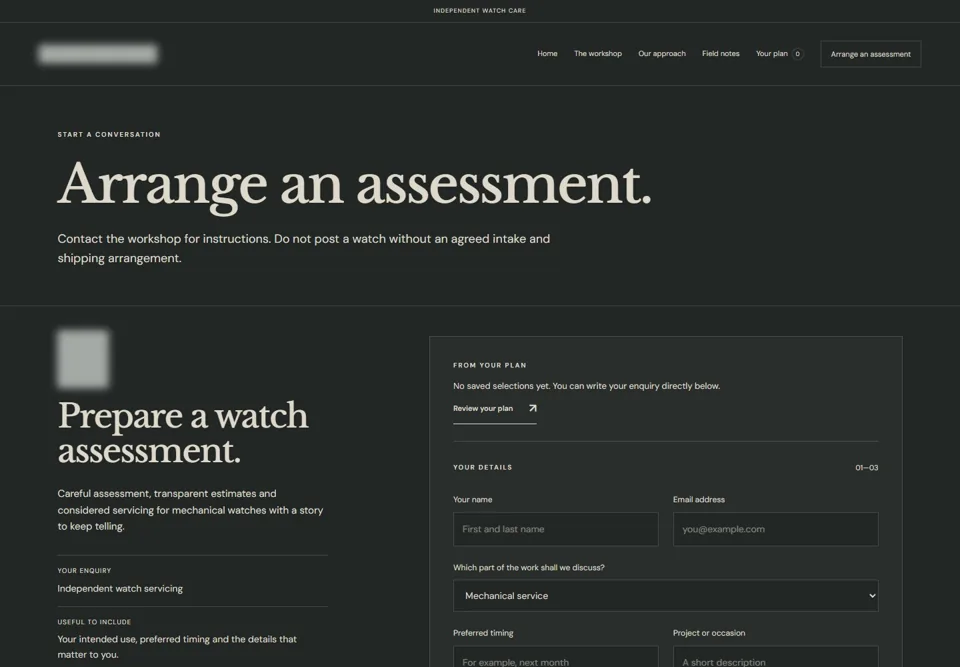The image size is (960, 667).
Task: Click the Arrange an assessment header button
Action: (x=871, y=54)
